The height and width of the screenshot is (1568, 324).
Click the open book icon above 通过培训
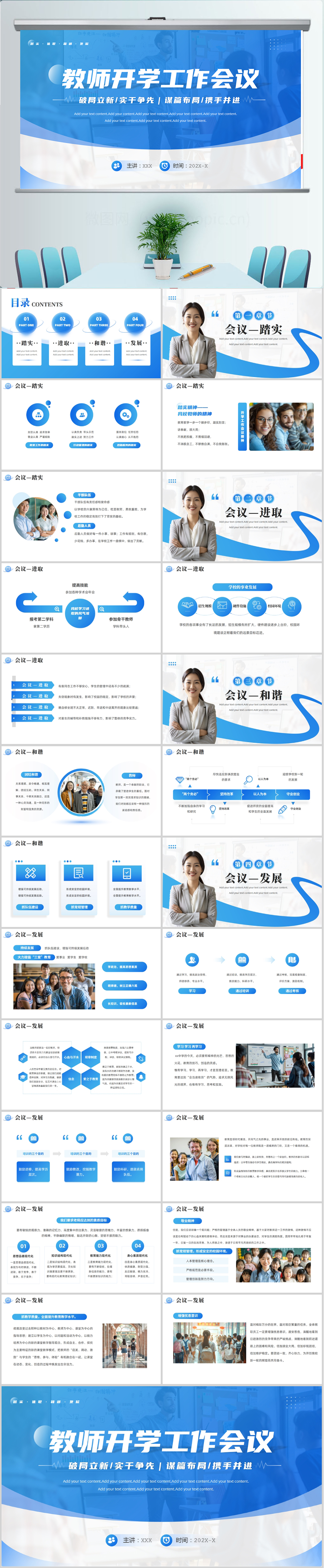tap(242, 959)
